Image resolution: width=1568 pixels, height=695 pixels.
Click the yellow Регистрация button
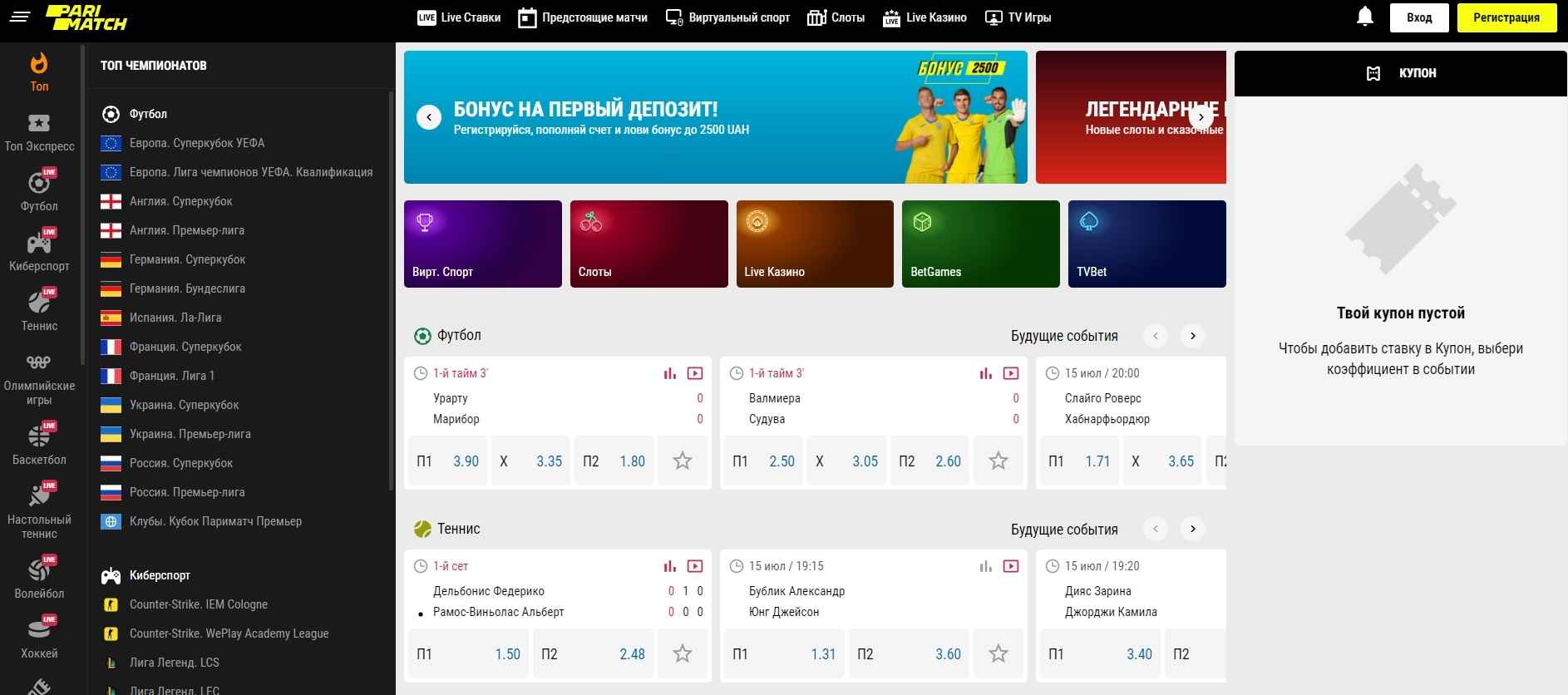tap(1506, 17)
